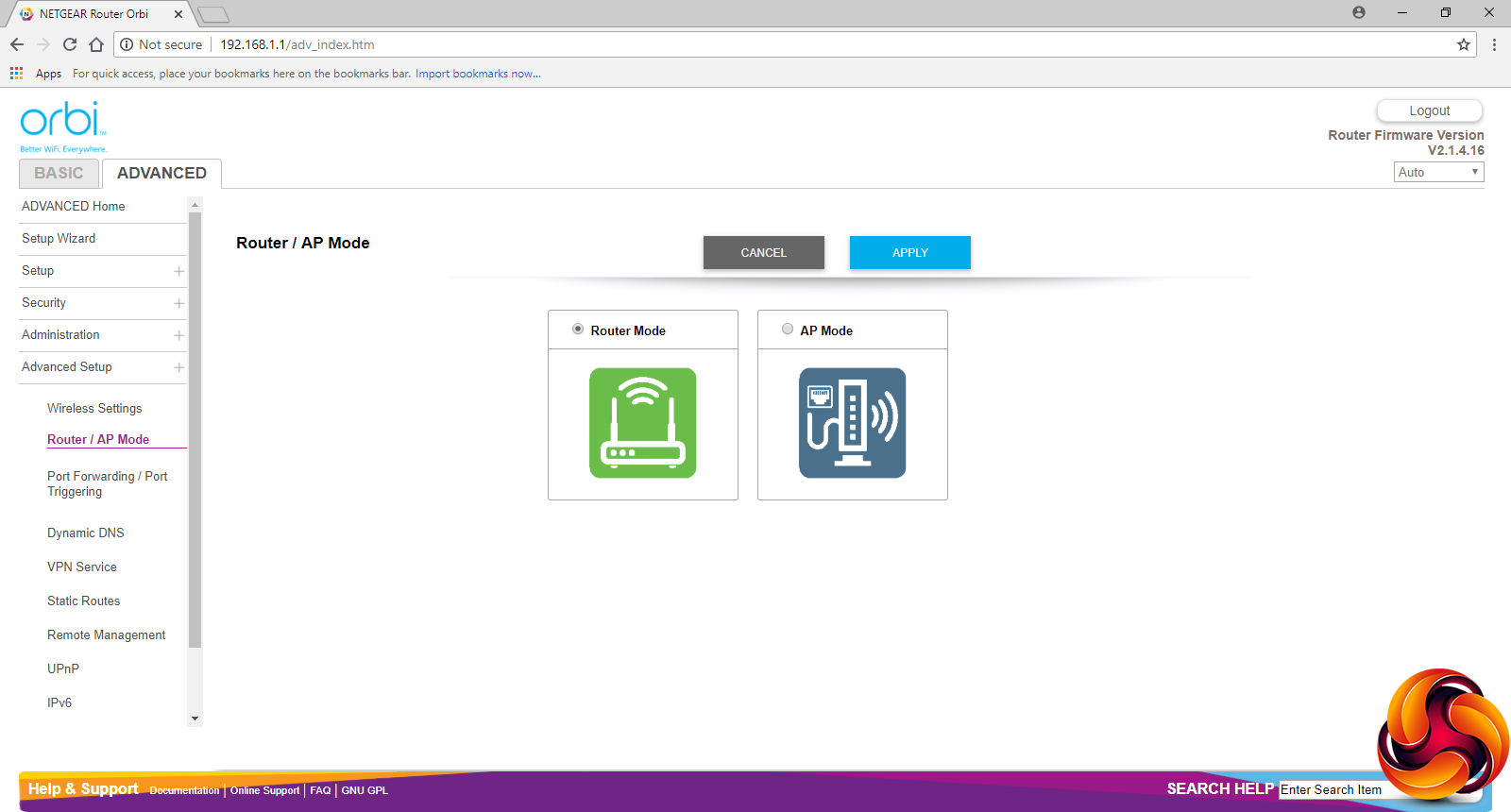Click the sidebar scrollbar thumb
The width and height of the screenshot is (1511, 812).
[x=195, y=430]
